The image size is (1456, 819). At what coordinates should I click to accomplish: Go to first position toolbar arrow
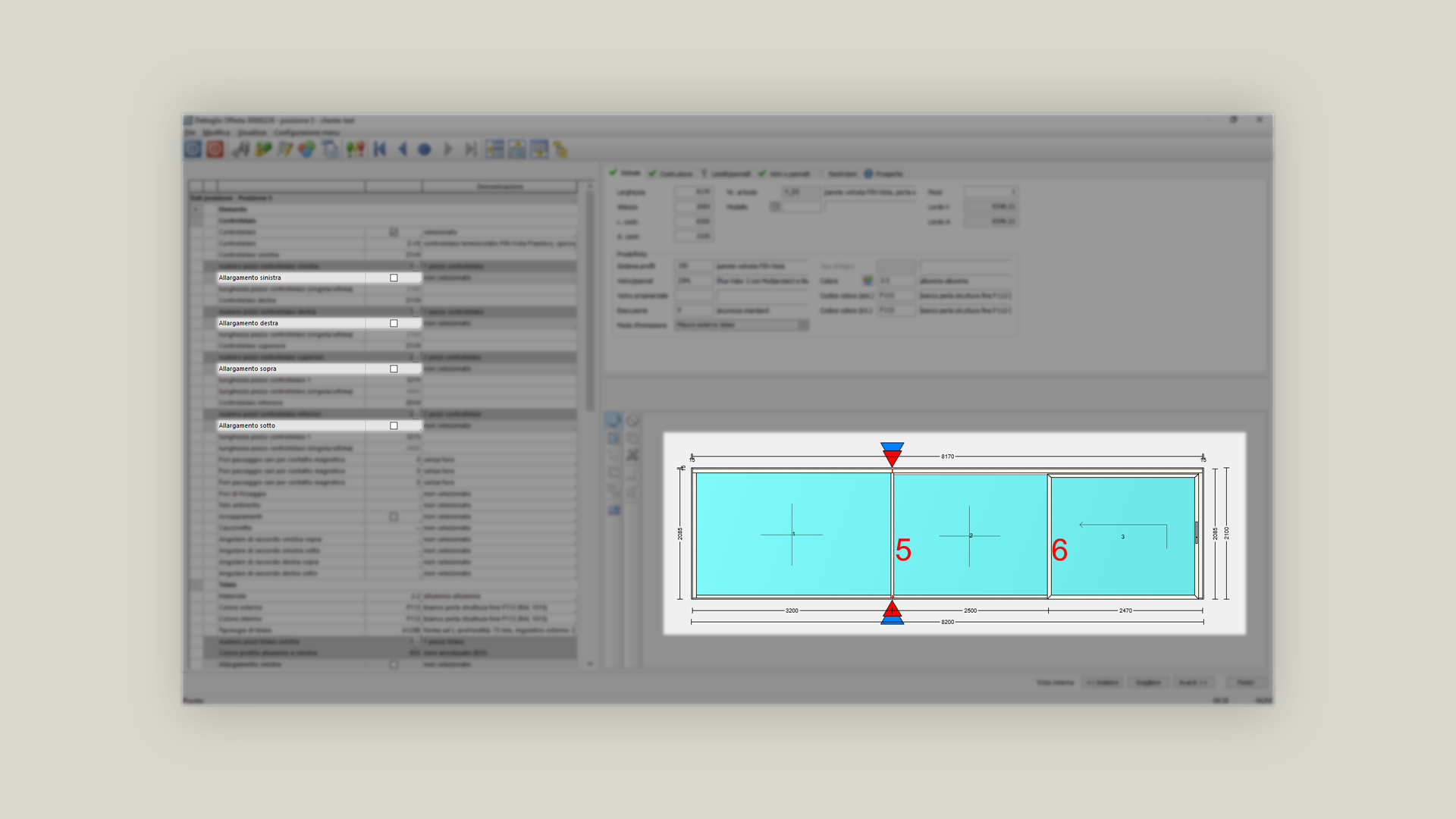click(x=380, y=149)
